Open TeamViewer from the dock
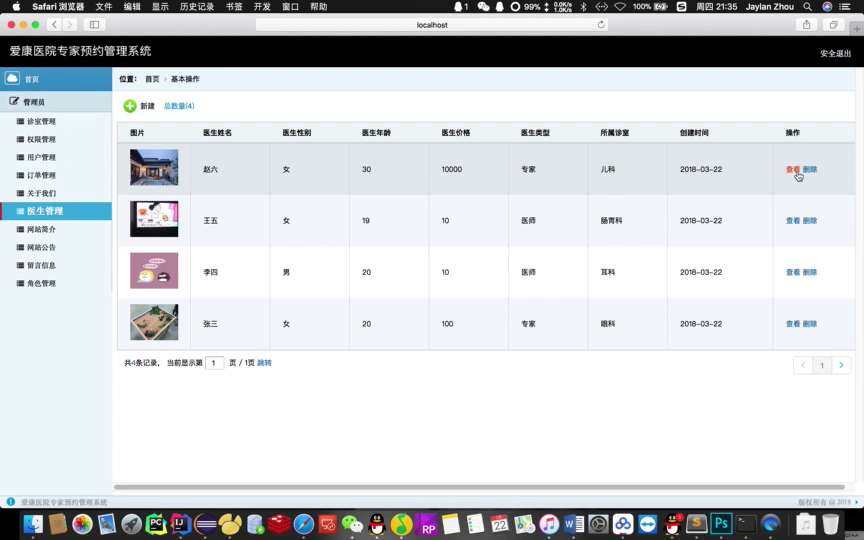The height and width of the screenshot is (540, 864). tap(647, 524)
